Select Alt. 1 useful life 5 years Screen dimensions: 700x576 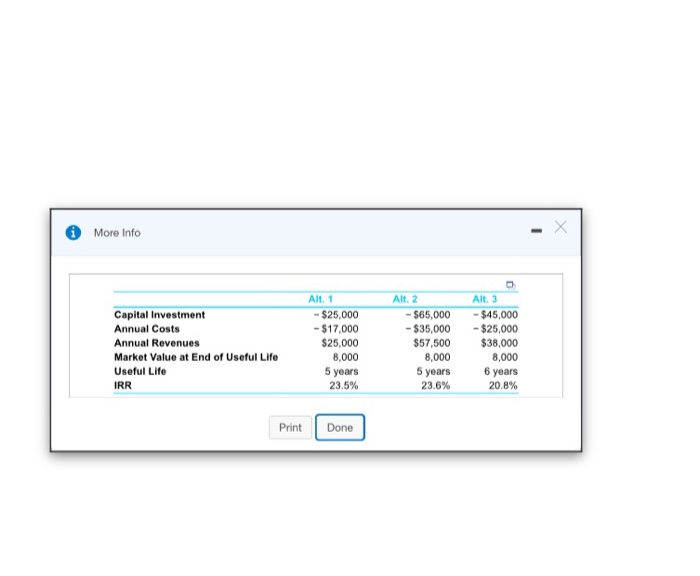tap(342, 371)
